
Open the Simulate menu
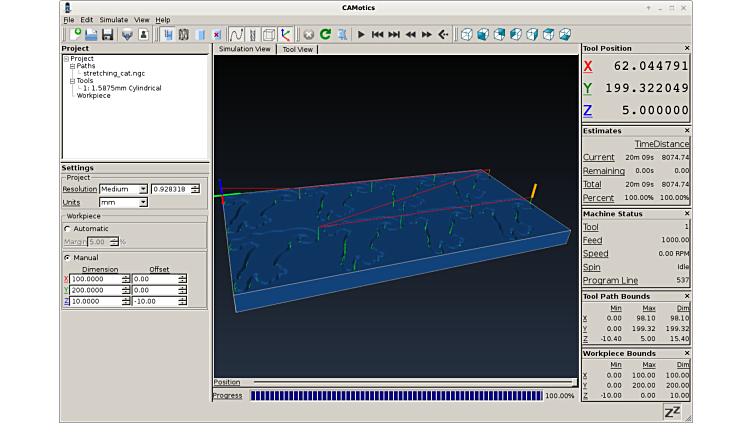click(113, 19)
